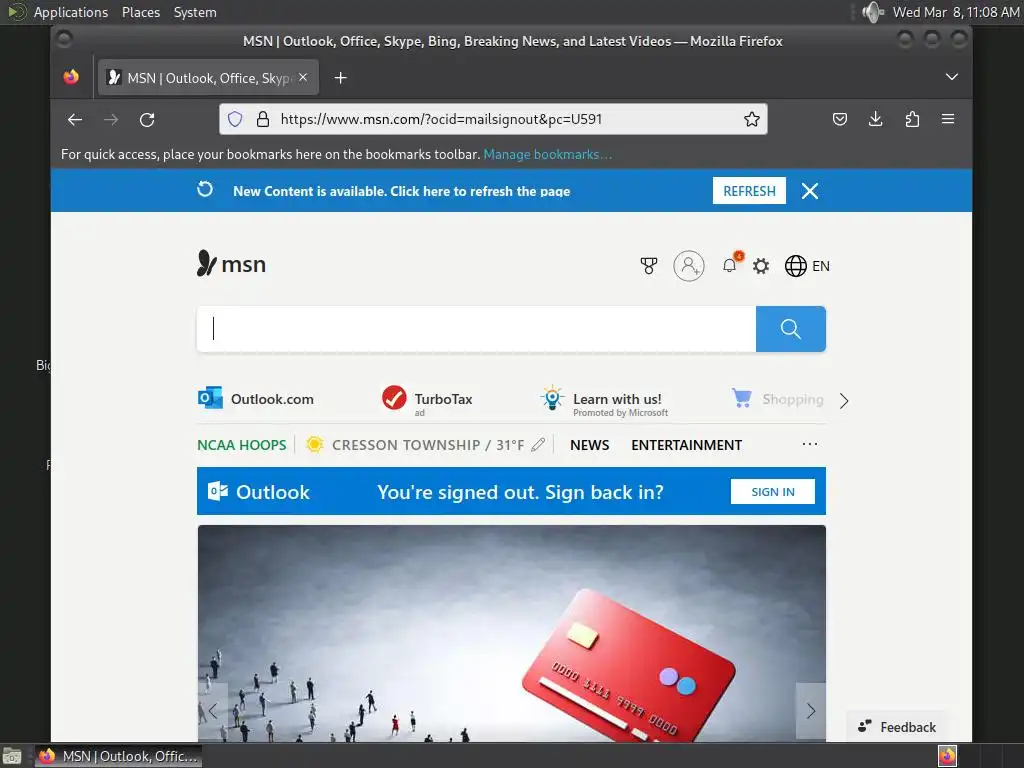This screenshot has width=1024, height=768.
Task: Click the Outlook logo in banner
Action: click(x=259, y=492)
